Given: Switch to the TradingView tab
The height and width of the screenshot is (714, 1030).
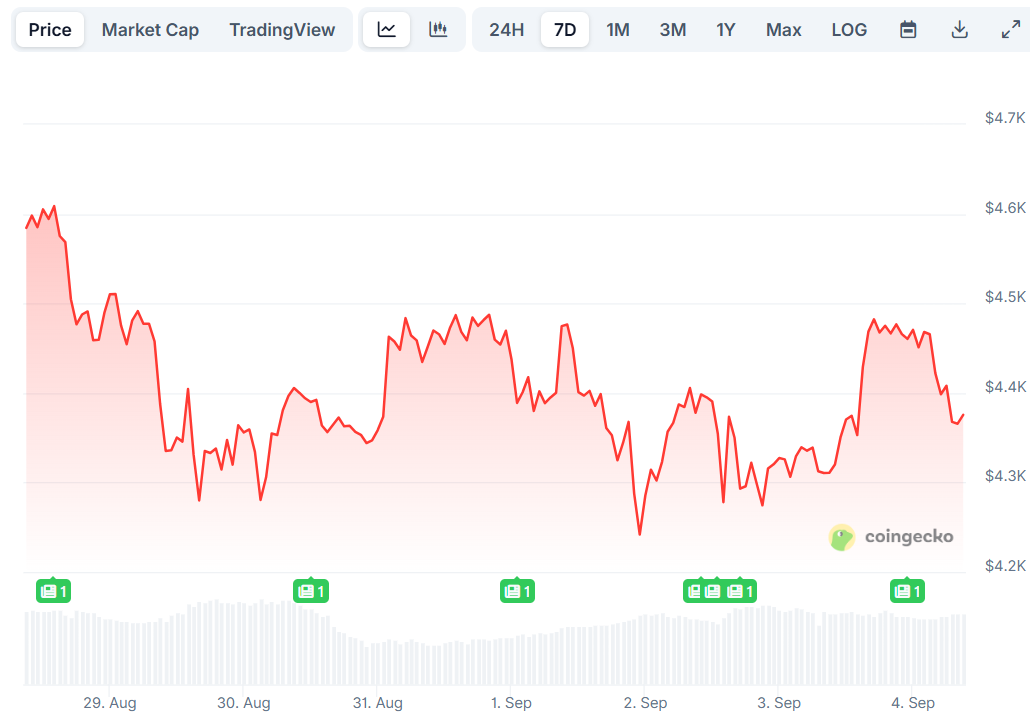Looking at the screenshot, I should [282, 30].
